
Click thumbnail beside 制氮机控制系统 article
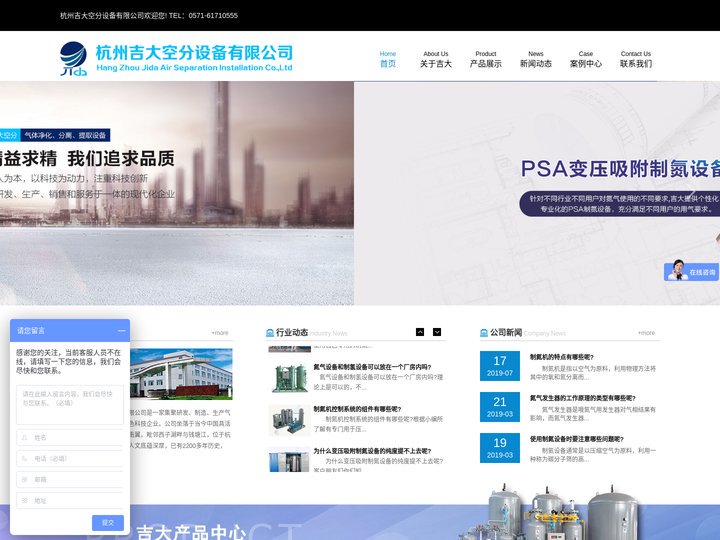289,420
